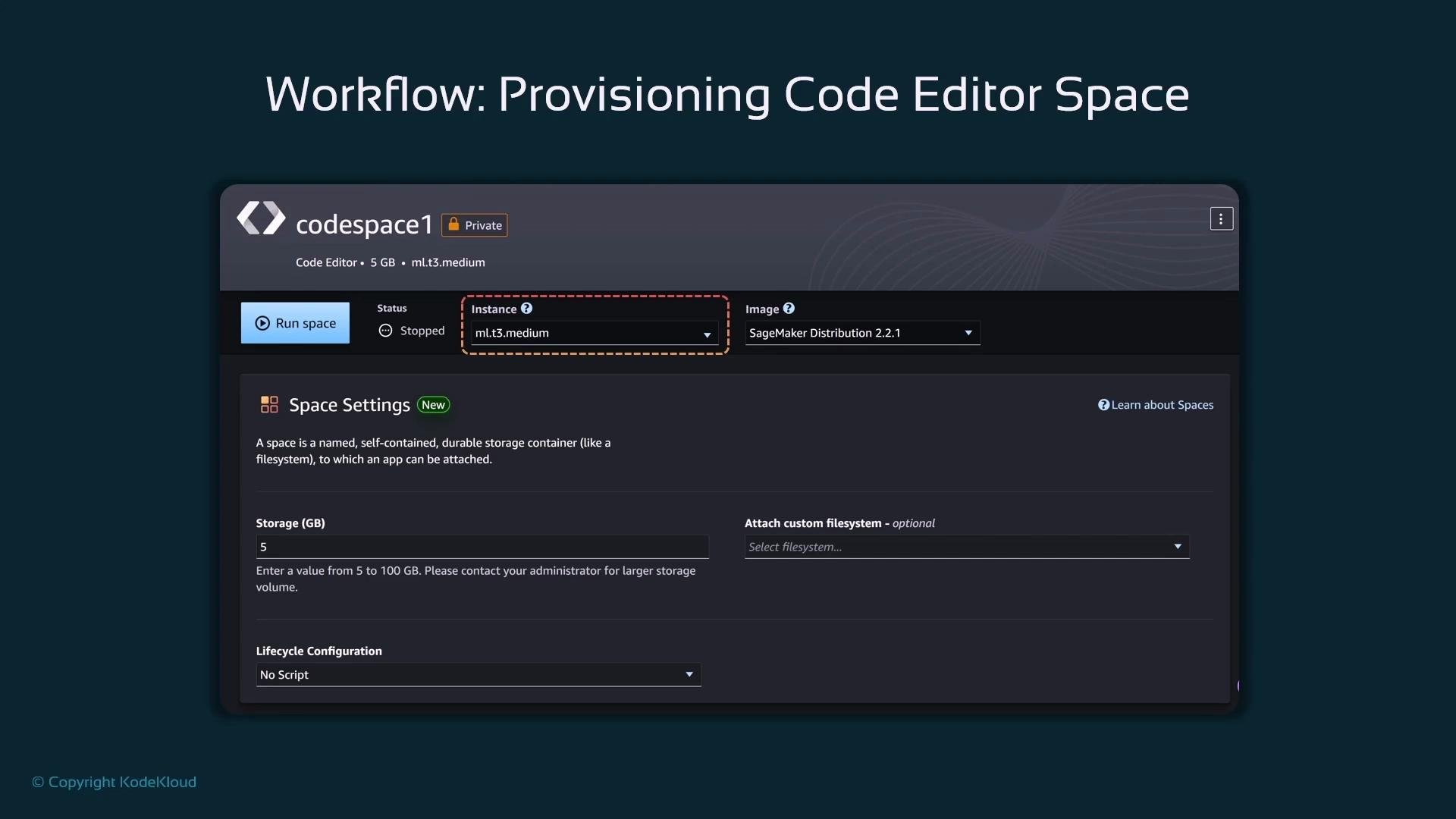Click the space description paragraph
Viewport: 1456px width, 819px height.
tap(433, 451)
